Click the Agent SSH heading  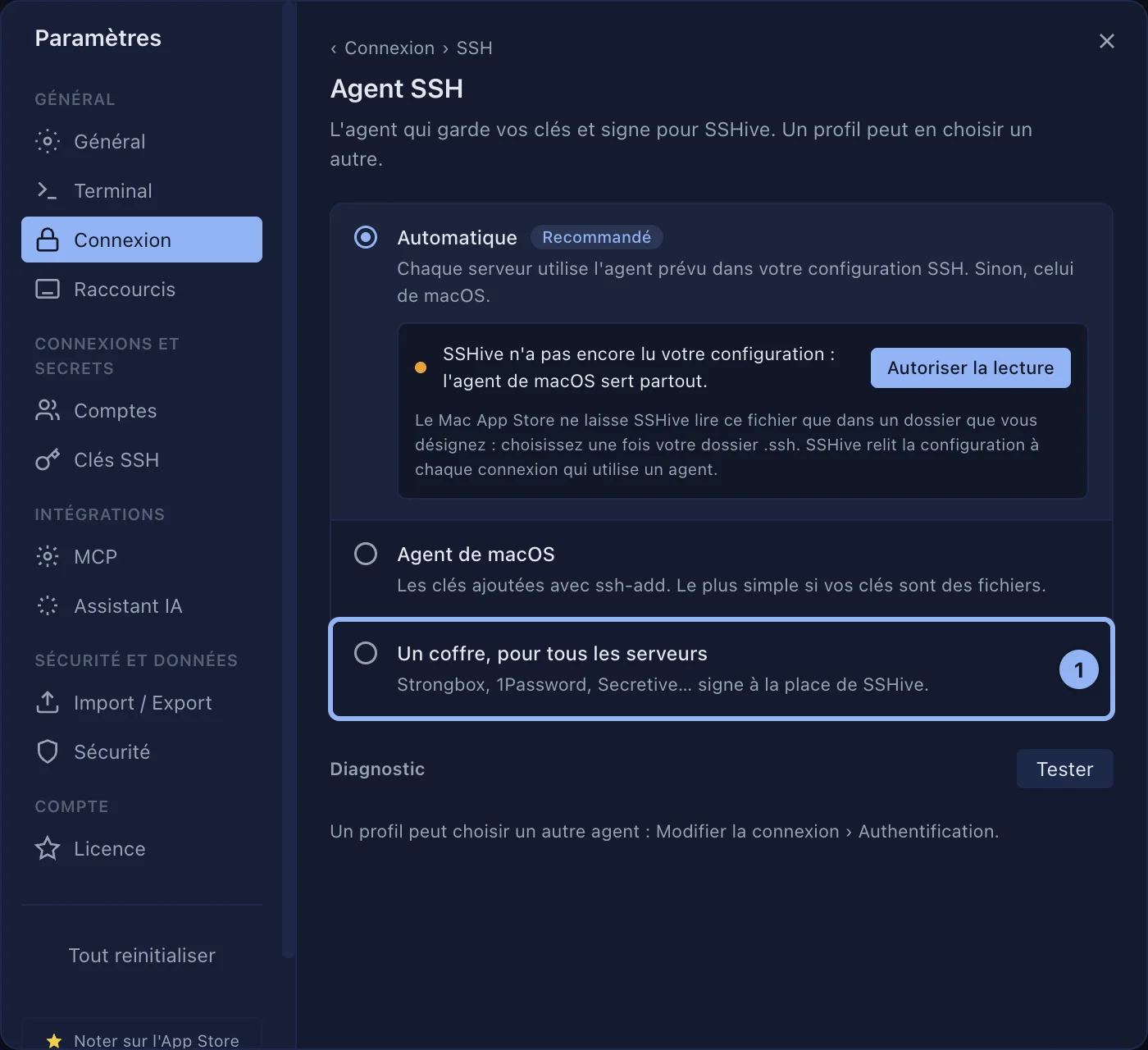click(x=397, y=89)
